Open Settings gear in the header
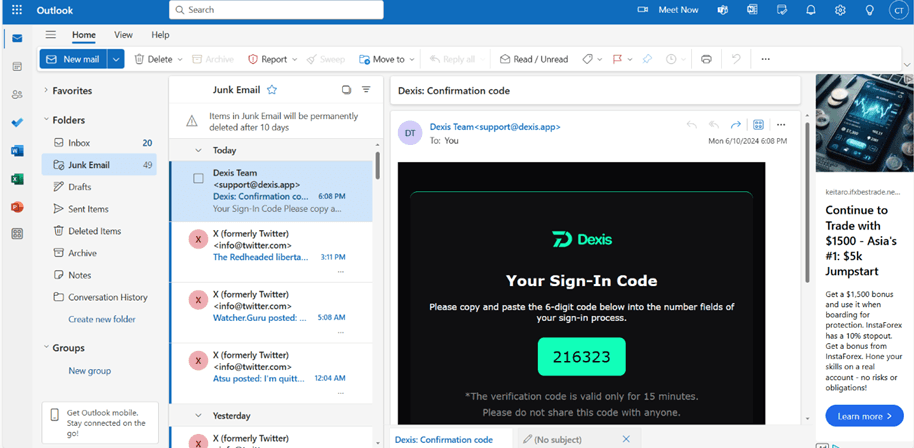 coord(840,10)
